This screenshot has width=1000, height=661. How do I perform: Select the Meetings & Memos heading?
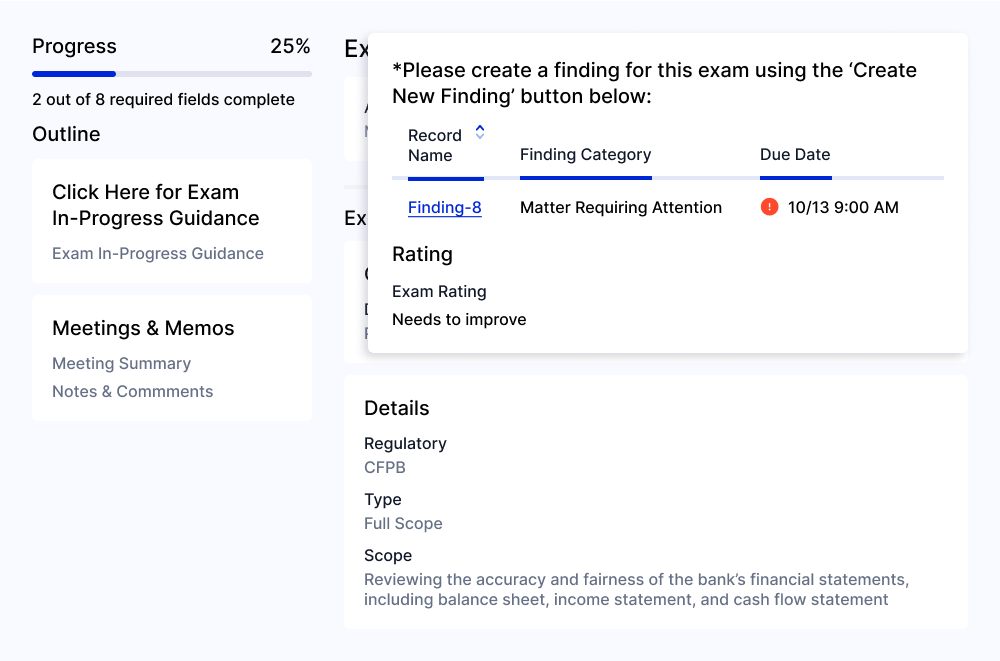point(143,328)
